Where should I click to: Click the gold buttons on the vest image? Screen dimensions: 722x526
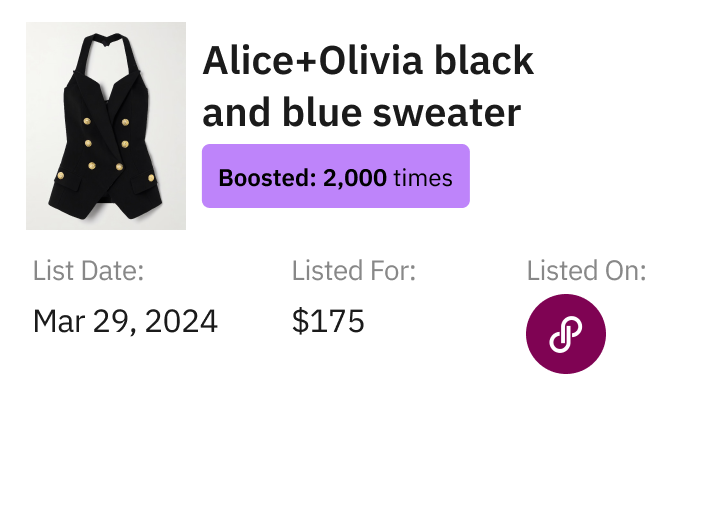click(x=105, y=143)
